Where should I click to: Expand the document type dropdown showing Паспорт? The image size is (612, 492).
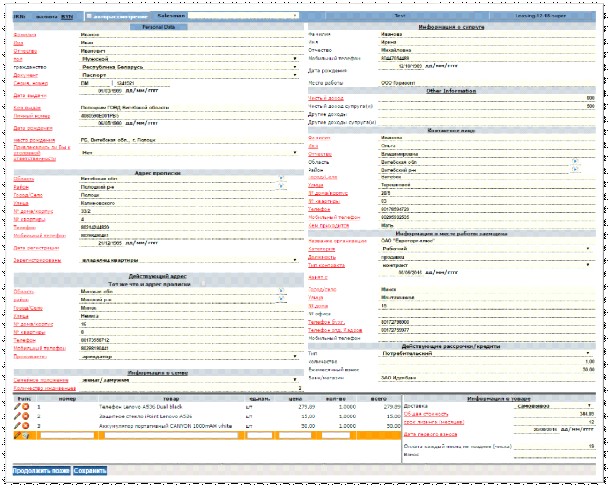(189, 75)
